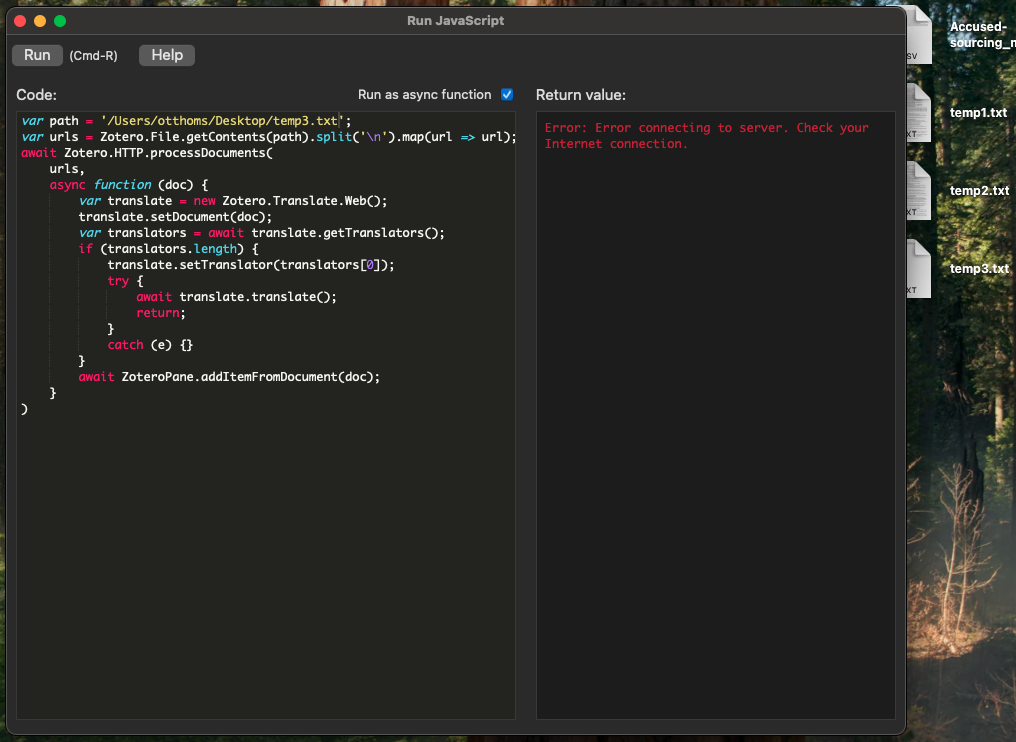Click the 'return;' statement in code
The height and width of the screenshot is (742, 1016).
[x=161, y=313]
